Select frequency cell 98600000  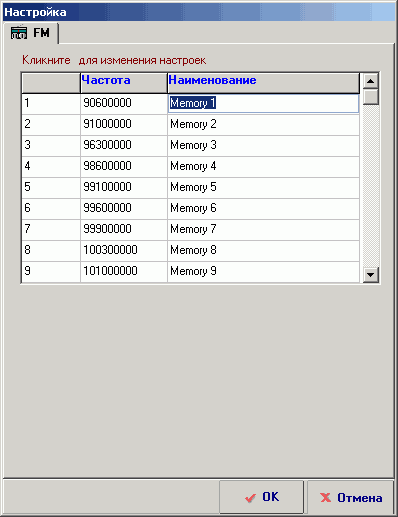[x=124, y=167]
